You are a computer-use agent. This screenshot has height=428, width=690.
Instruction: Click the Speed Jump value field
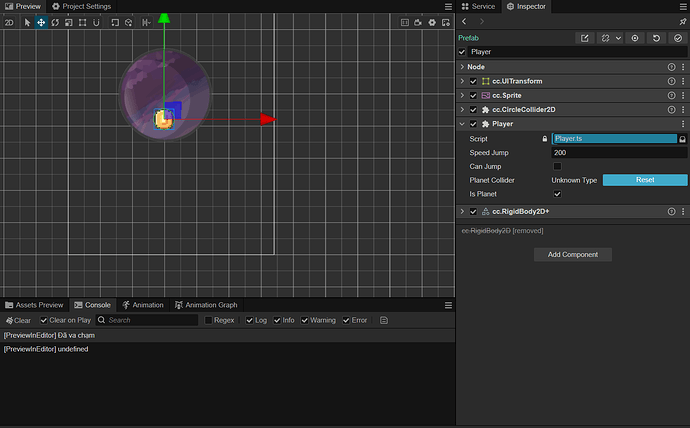pos(619,153)
